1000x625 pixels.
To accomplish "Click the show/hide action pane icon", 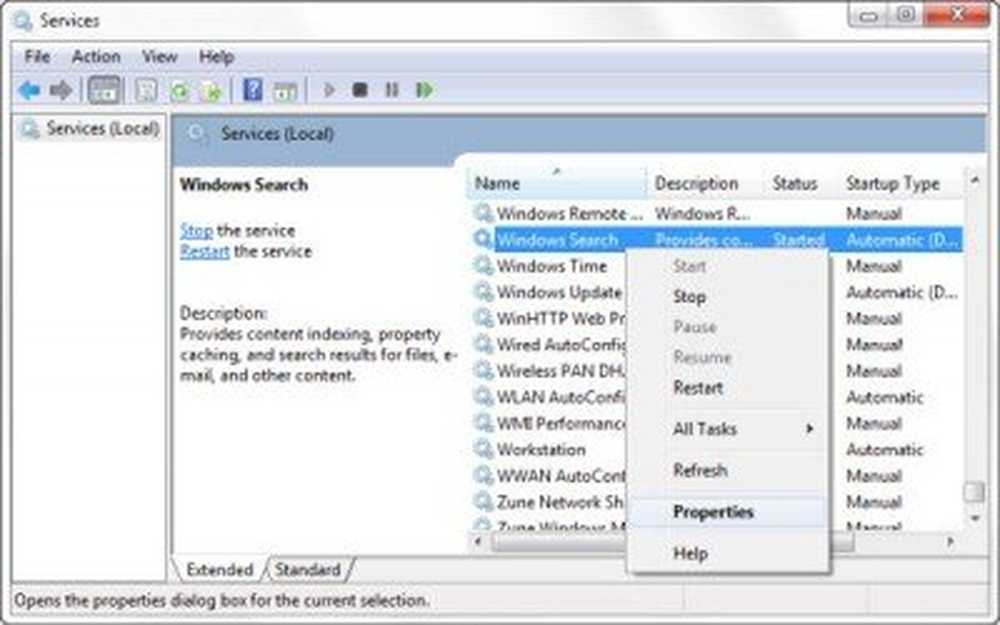I will [x=285, y=91].
